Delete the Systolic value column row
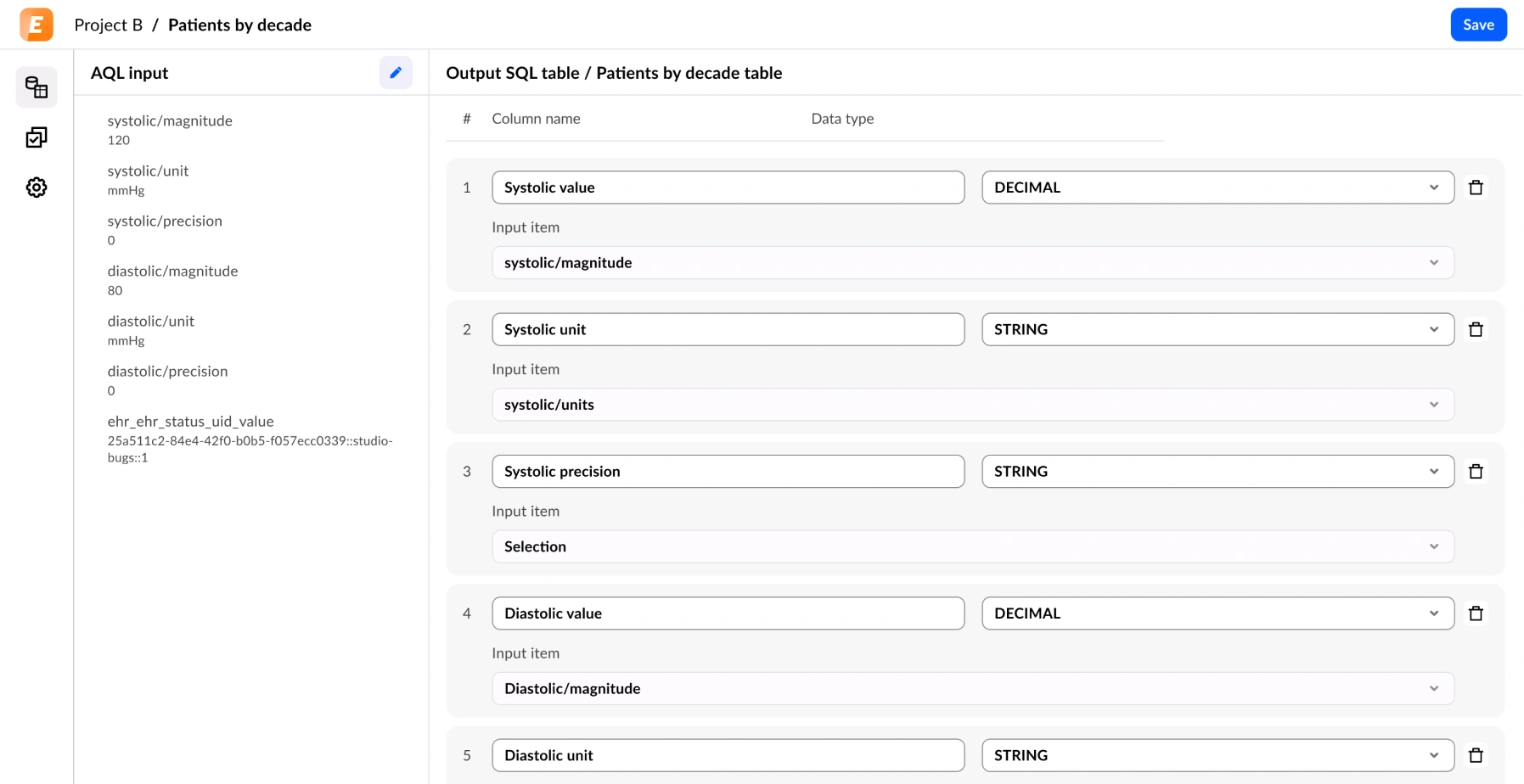Screen dimensions: 1524x784 coord(1476,188)
